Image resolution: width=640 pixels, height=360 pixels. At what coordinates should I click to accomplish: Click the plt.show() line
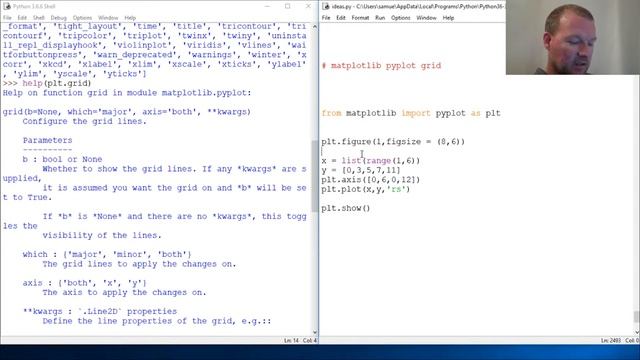pos(346,208)
